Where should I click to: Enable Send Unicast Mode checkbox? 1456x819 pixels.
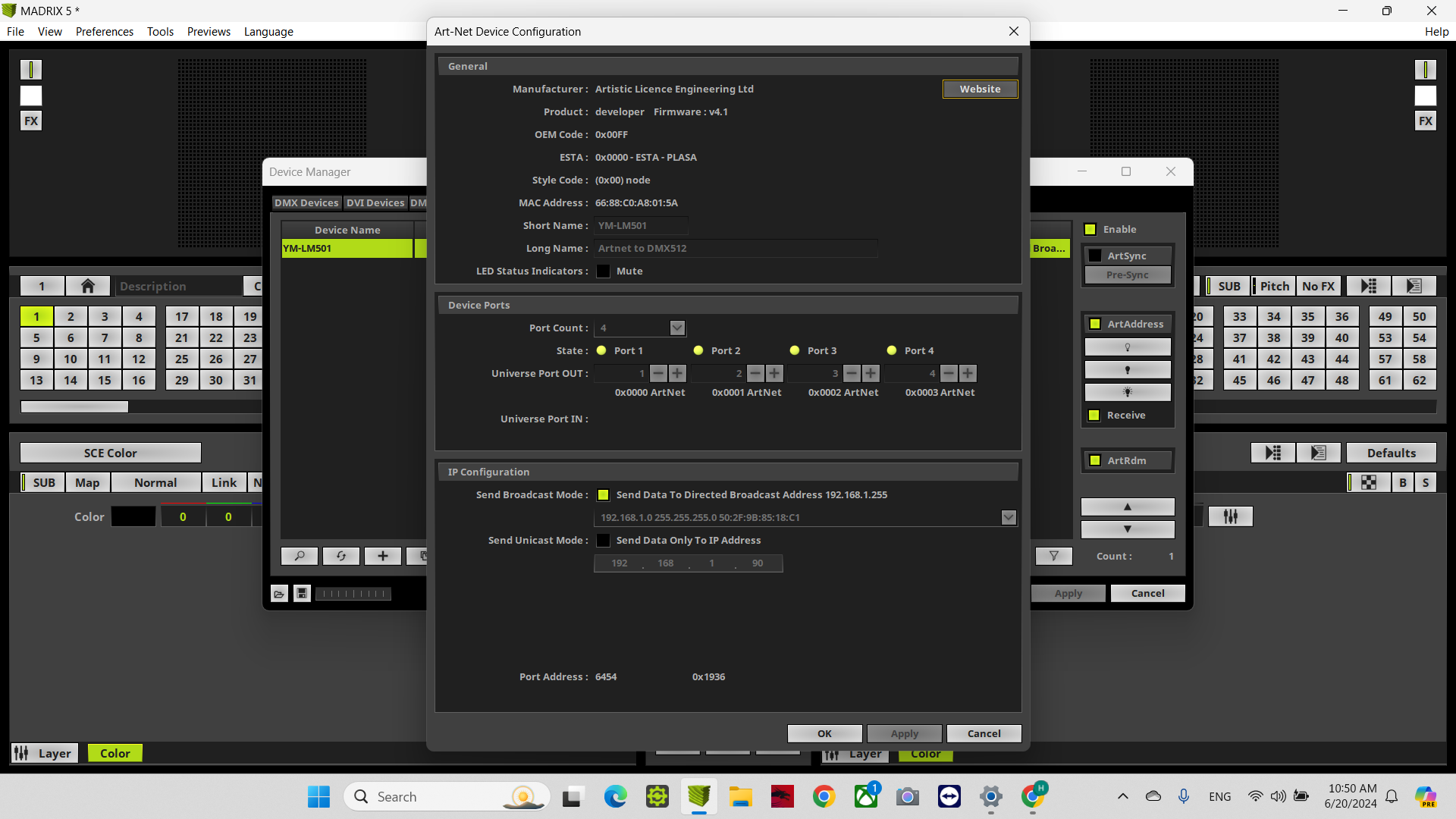[604, 541]
